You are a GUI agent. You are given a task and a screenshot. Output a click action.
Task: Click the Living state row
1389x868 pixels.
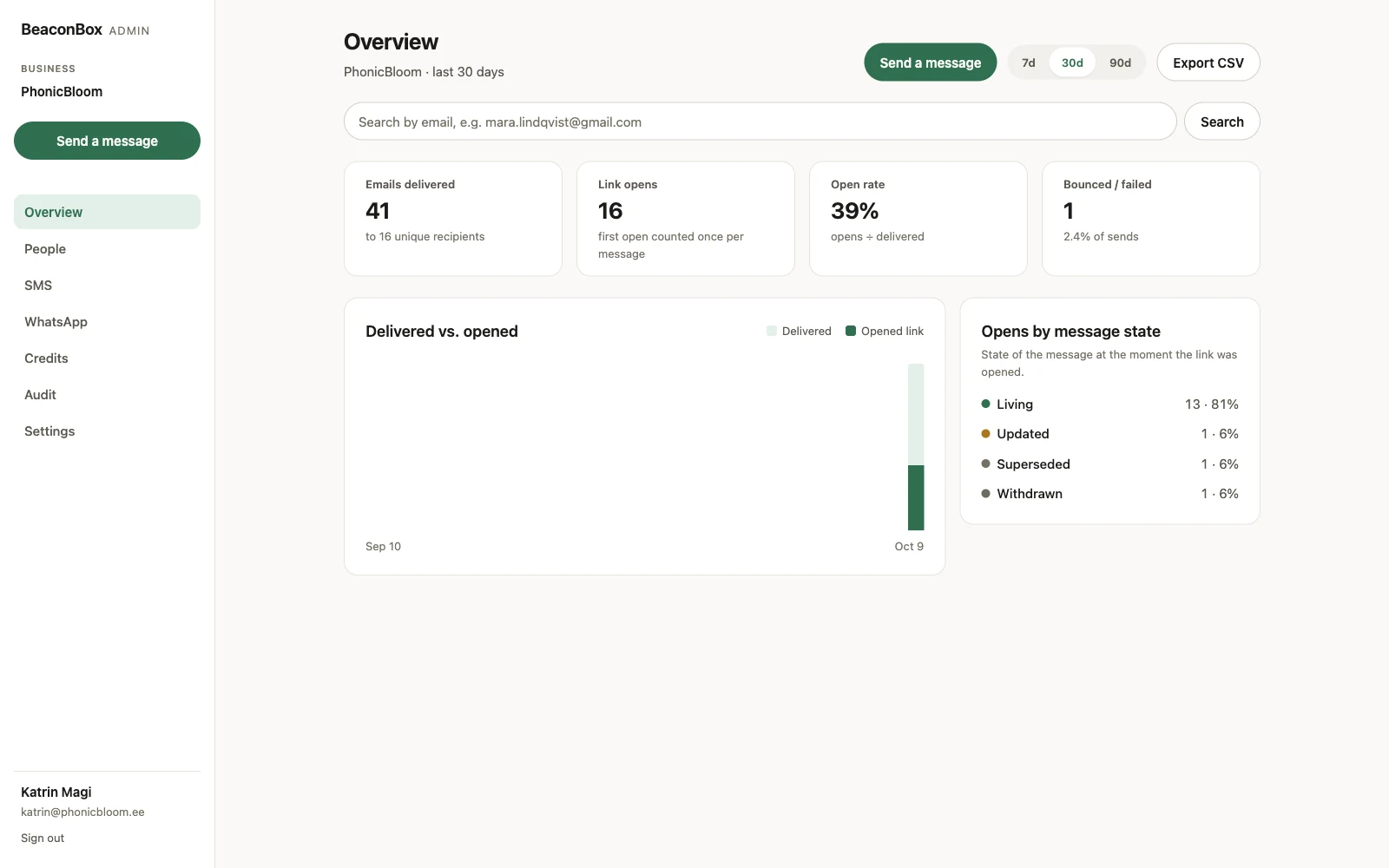[x=1109, y=404]
